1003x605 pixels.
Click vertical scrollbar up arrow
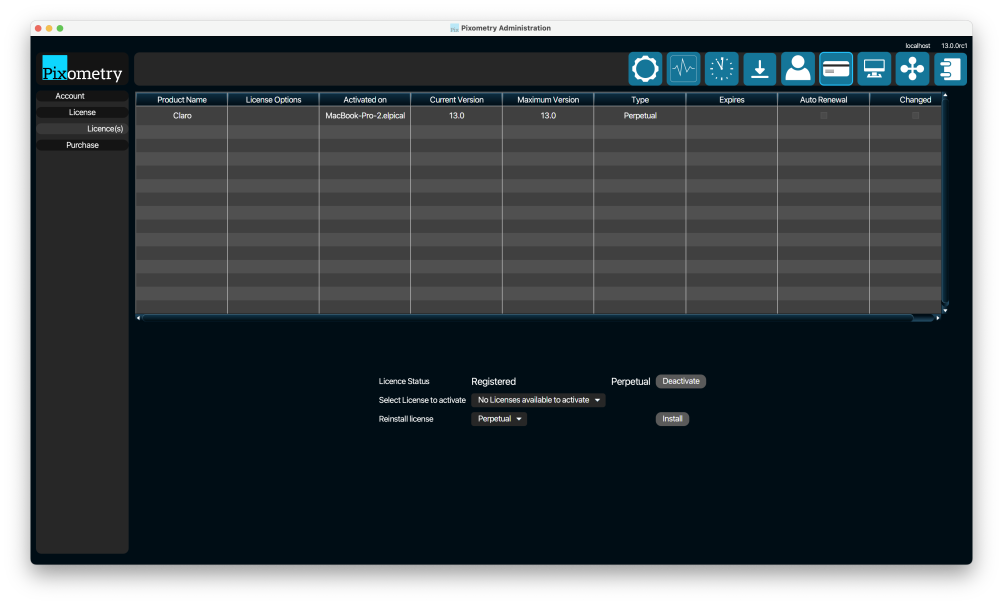(945, 95)
